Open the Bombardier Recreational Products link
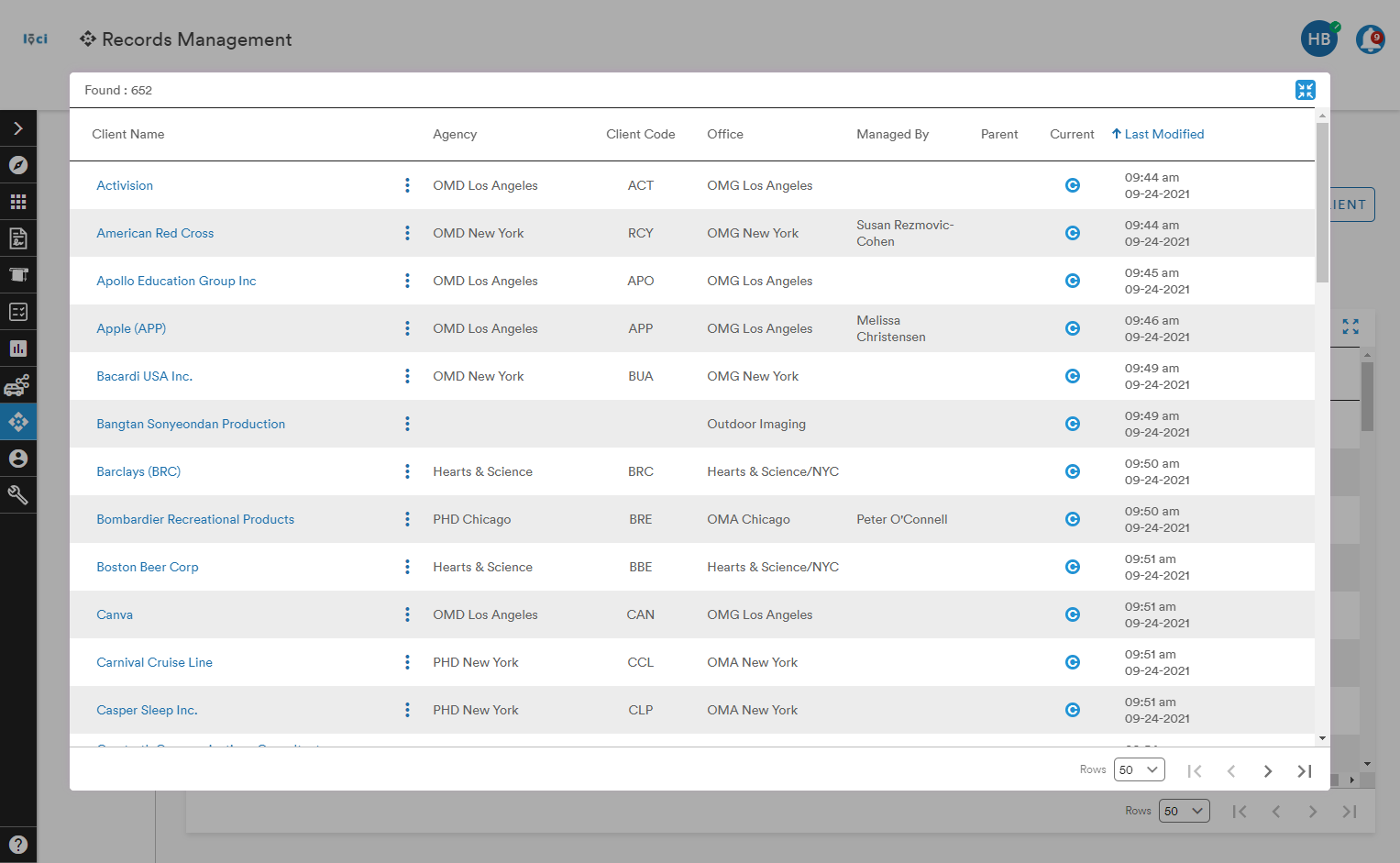The height and width of the screenshot is (863, 1400). [x=195, y=519]
